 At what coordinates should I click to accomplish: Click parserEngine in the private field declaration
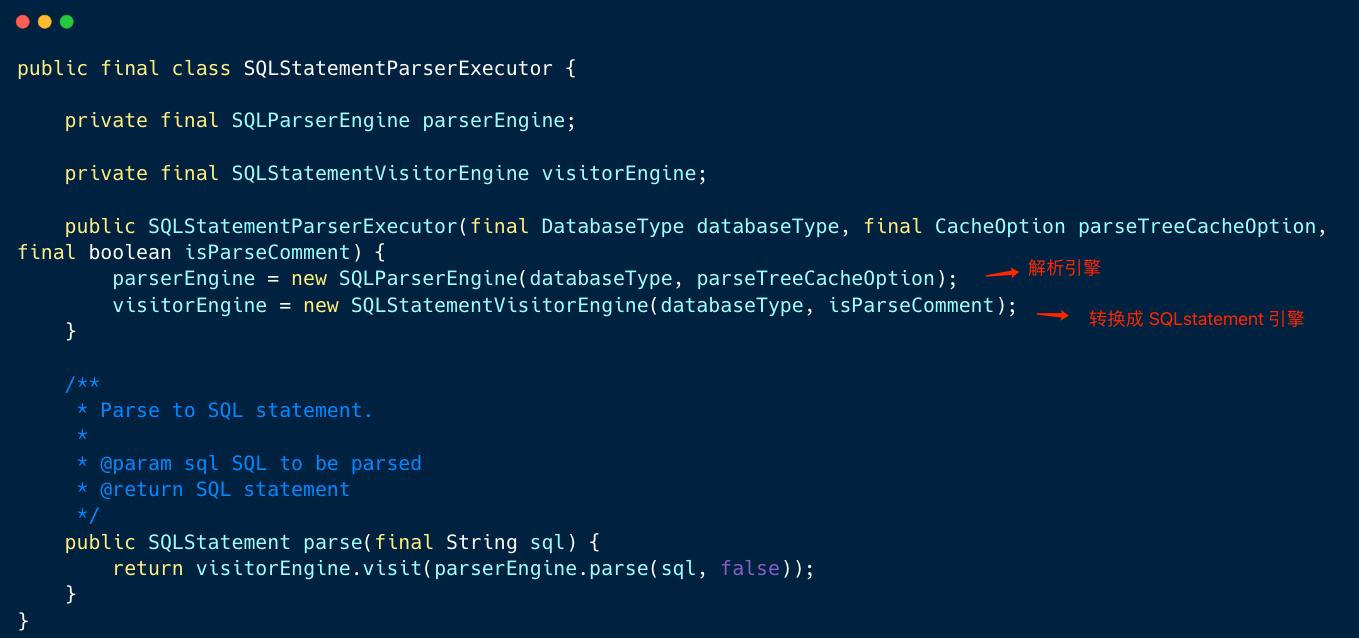click(494, 121)
